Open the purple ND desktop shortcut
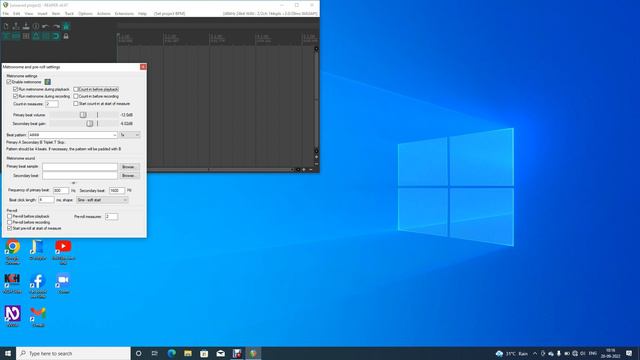The height and width of the screenshot is (360, 640). [13, 317]
